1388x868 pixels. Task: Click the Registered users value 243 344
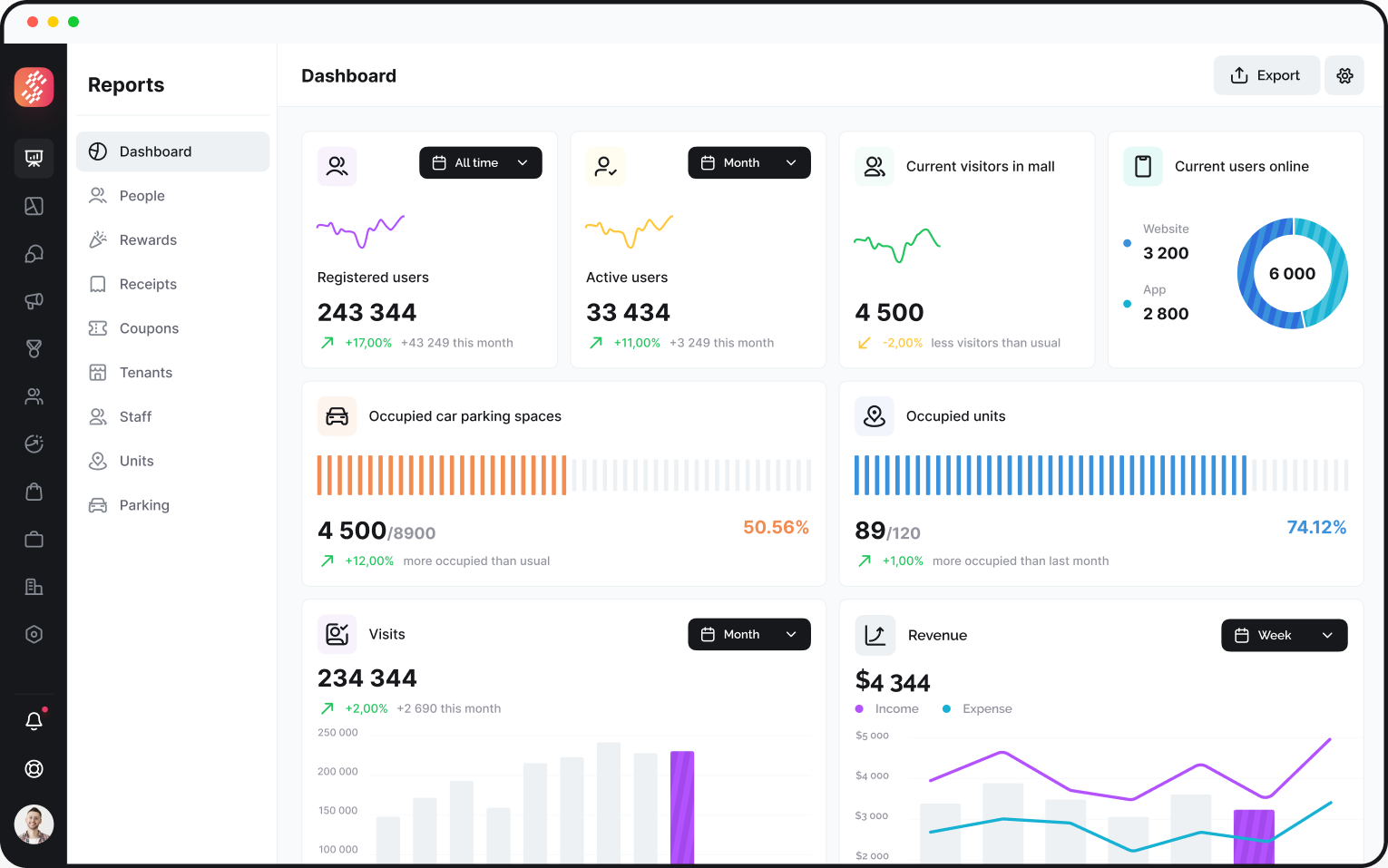click(367, 312)
